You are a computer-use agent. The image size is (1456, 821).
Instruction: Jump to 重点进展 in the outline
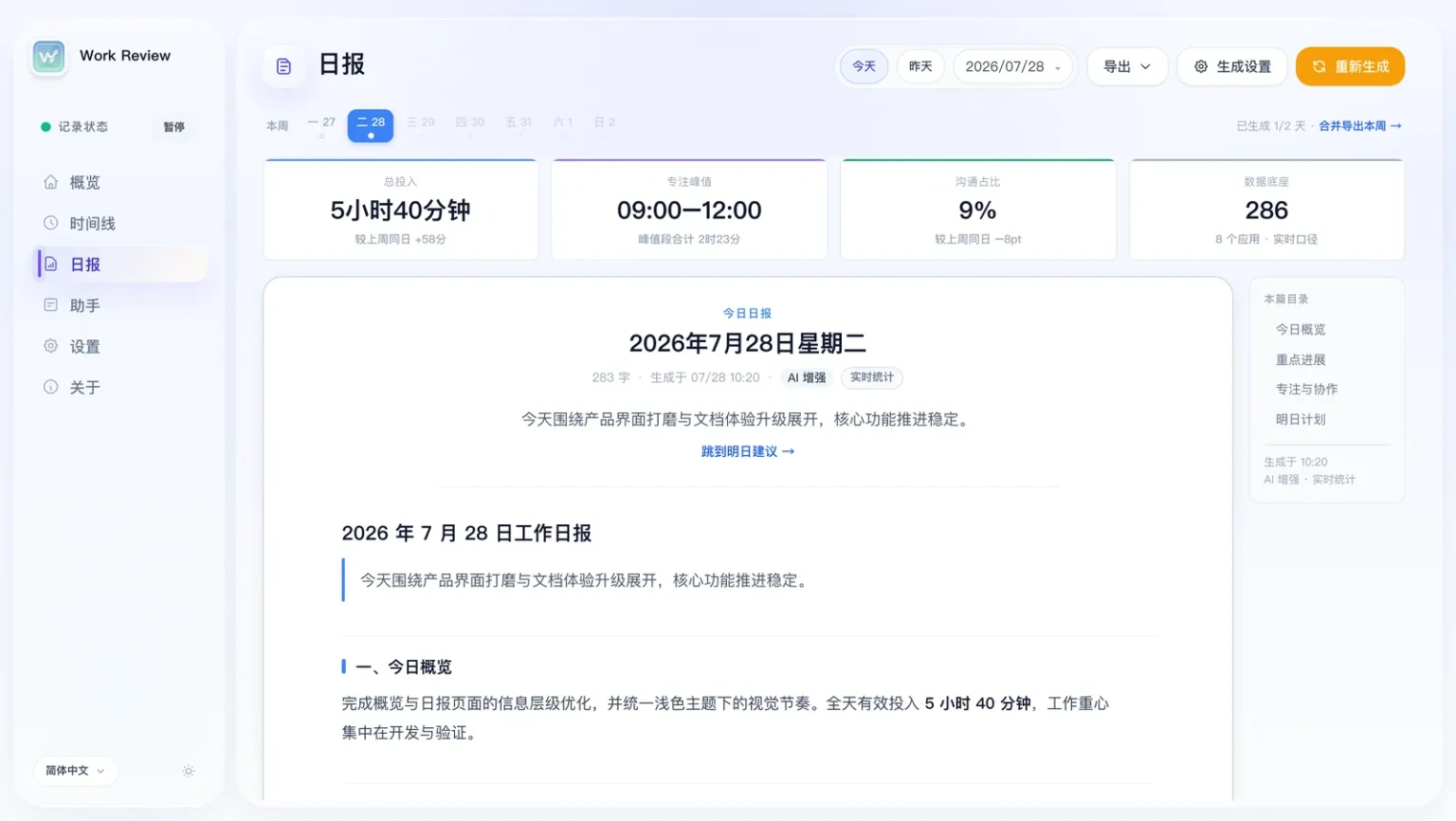click(1301, 359)
